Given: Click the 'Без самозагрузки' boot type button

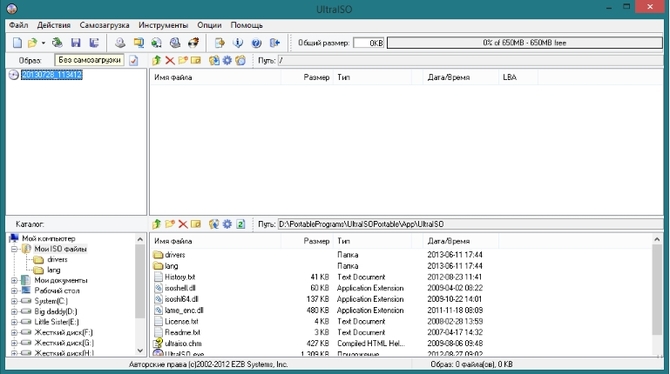Looking at the screenshot, I should point(89,60).
